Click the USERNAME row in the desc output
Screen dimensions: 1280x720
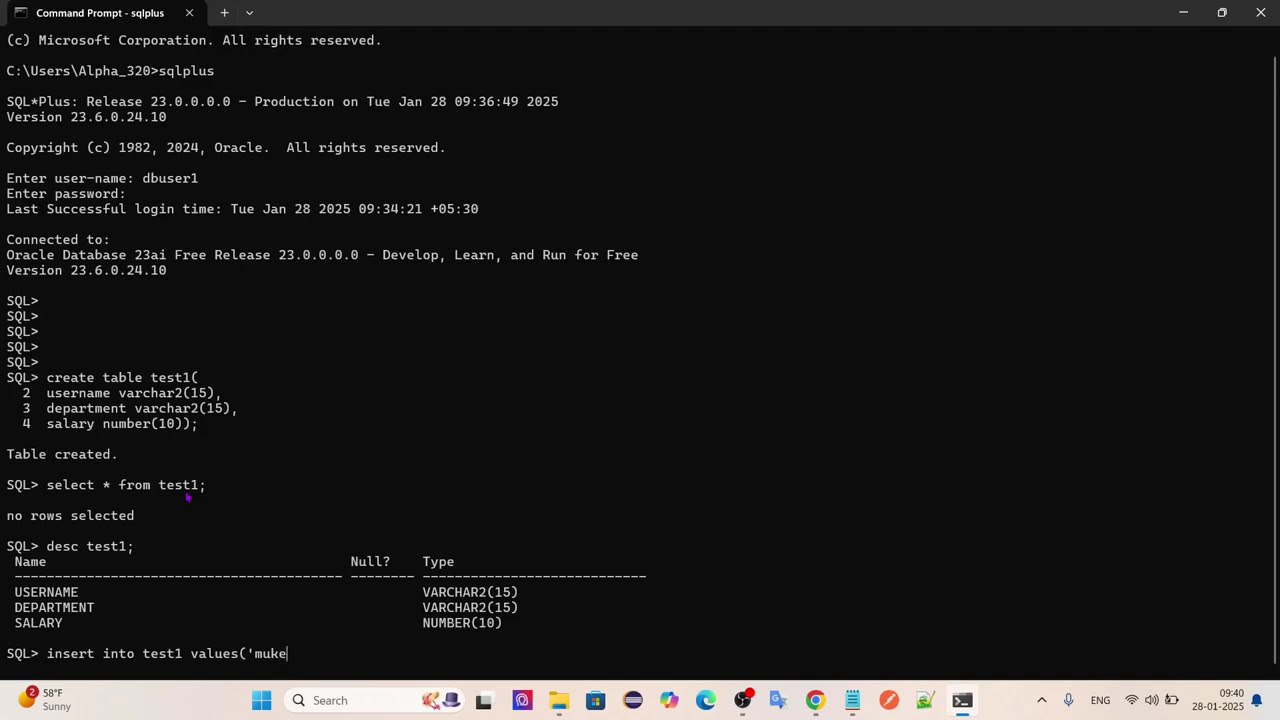266,592
